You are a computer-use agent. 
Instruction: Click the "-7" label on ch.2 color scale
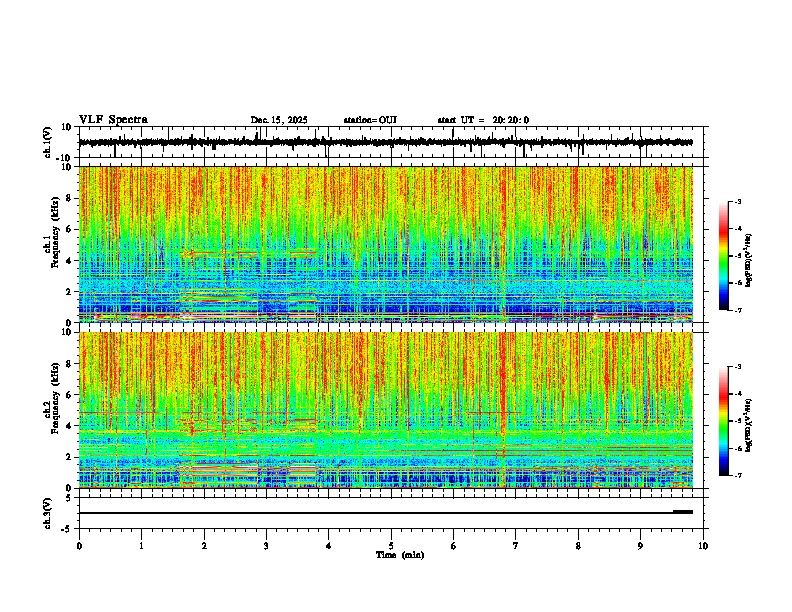pos(738,475)
